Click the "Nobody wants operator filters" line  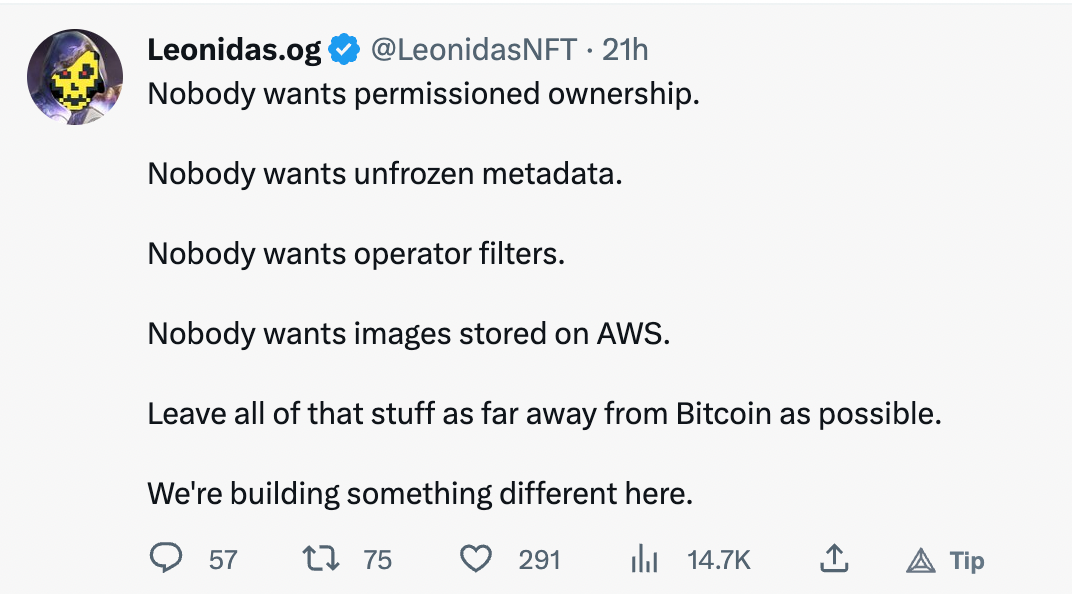tap(356, 253)
